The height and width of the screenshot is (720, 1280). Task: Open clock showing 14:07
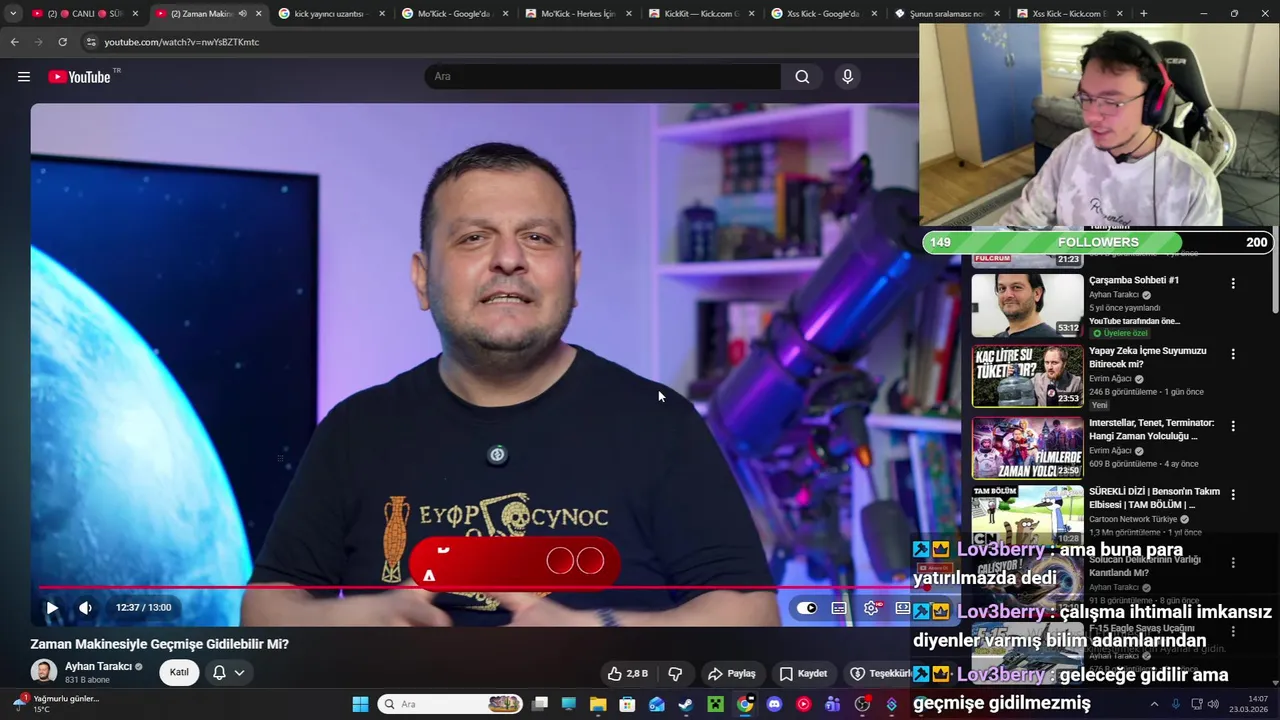(1249, 704)
